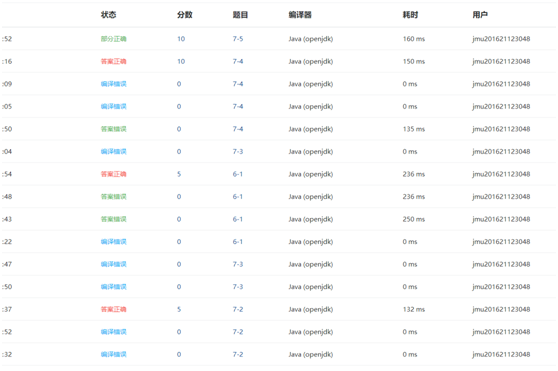The height and width of the screenshot is (371, 558).
Task: Open 答案错误 status in the :48 row
Action: click(114, 197)
